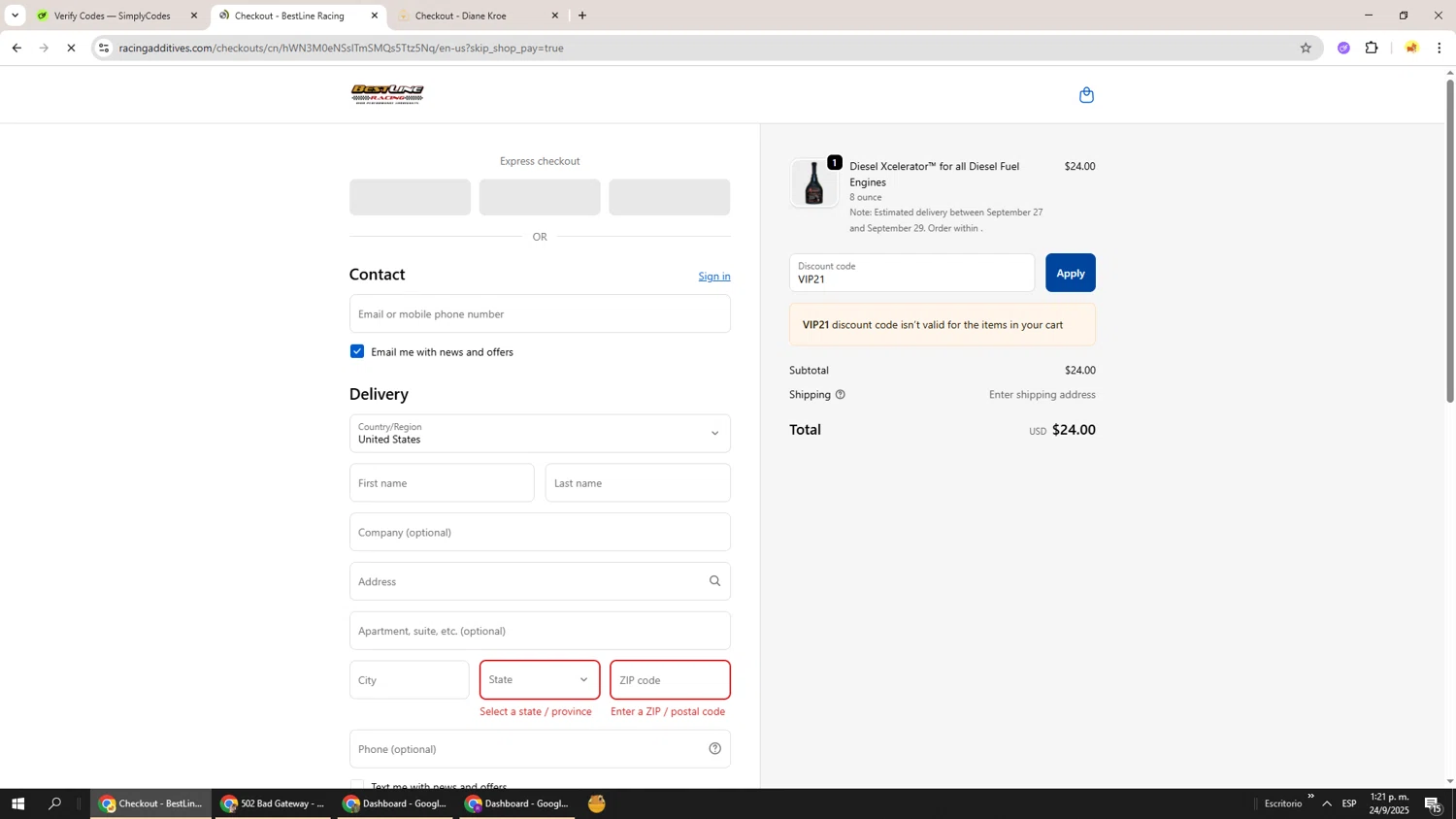Click the First name field

point(442,483)
